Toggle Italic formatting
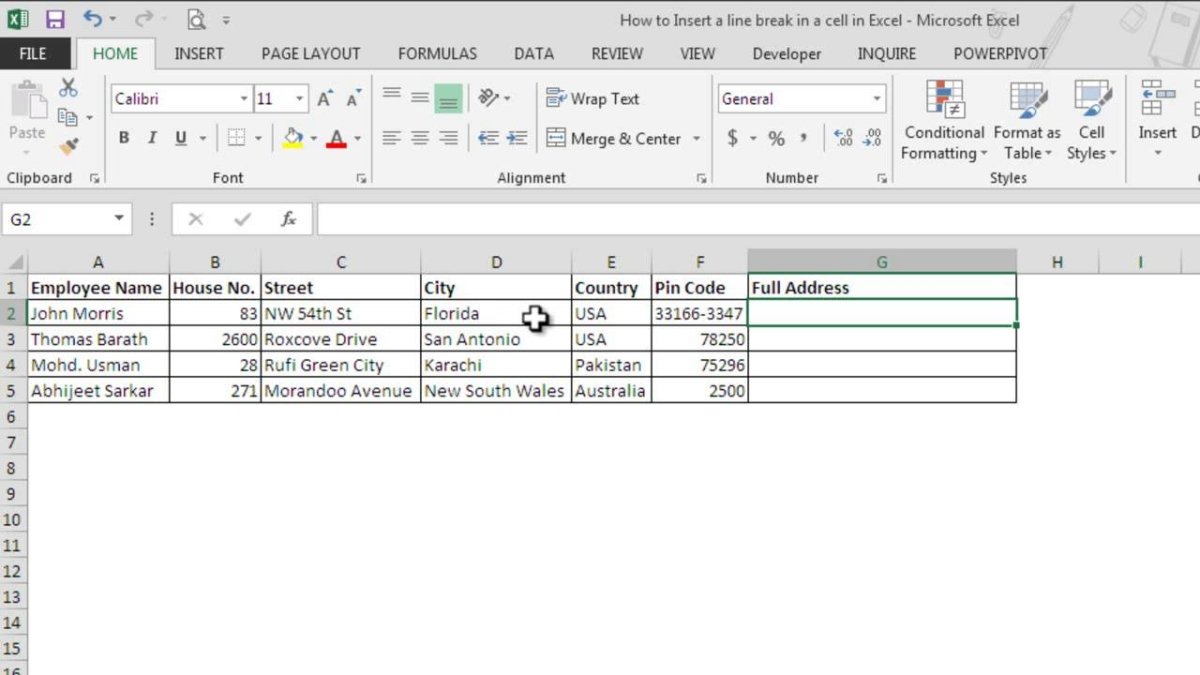The height and width of the screenshot is (675, 1200). click(152, 138)
